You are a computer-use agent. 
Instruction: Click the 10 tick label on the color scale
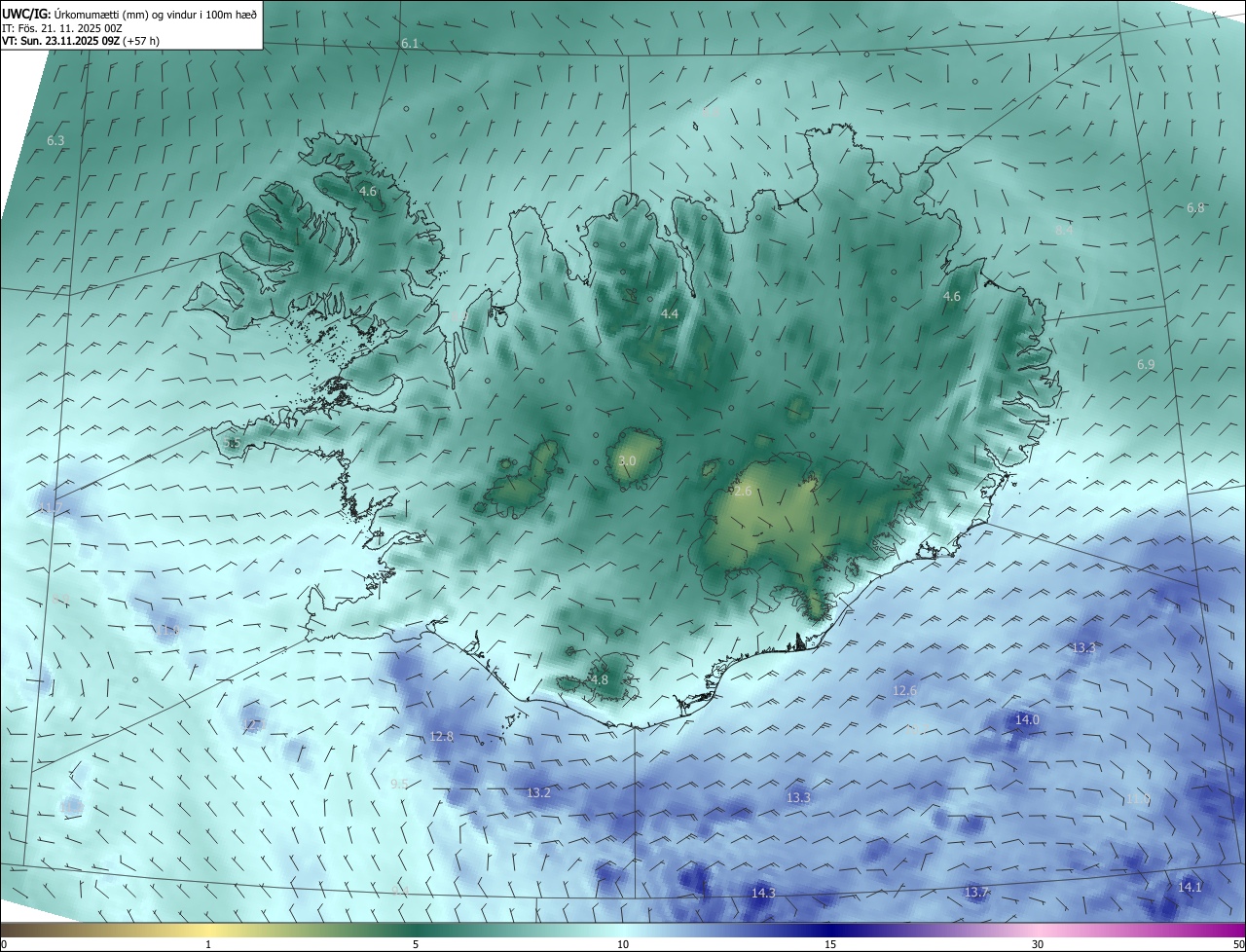623,944
